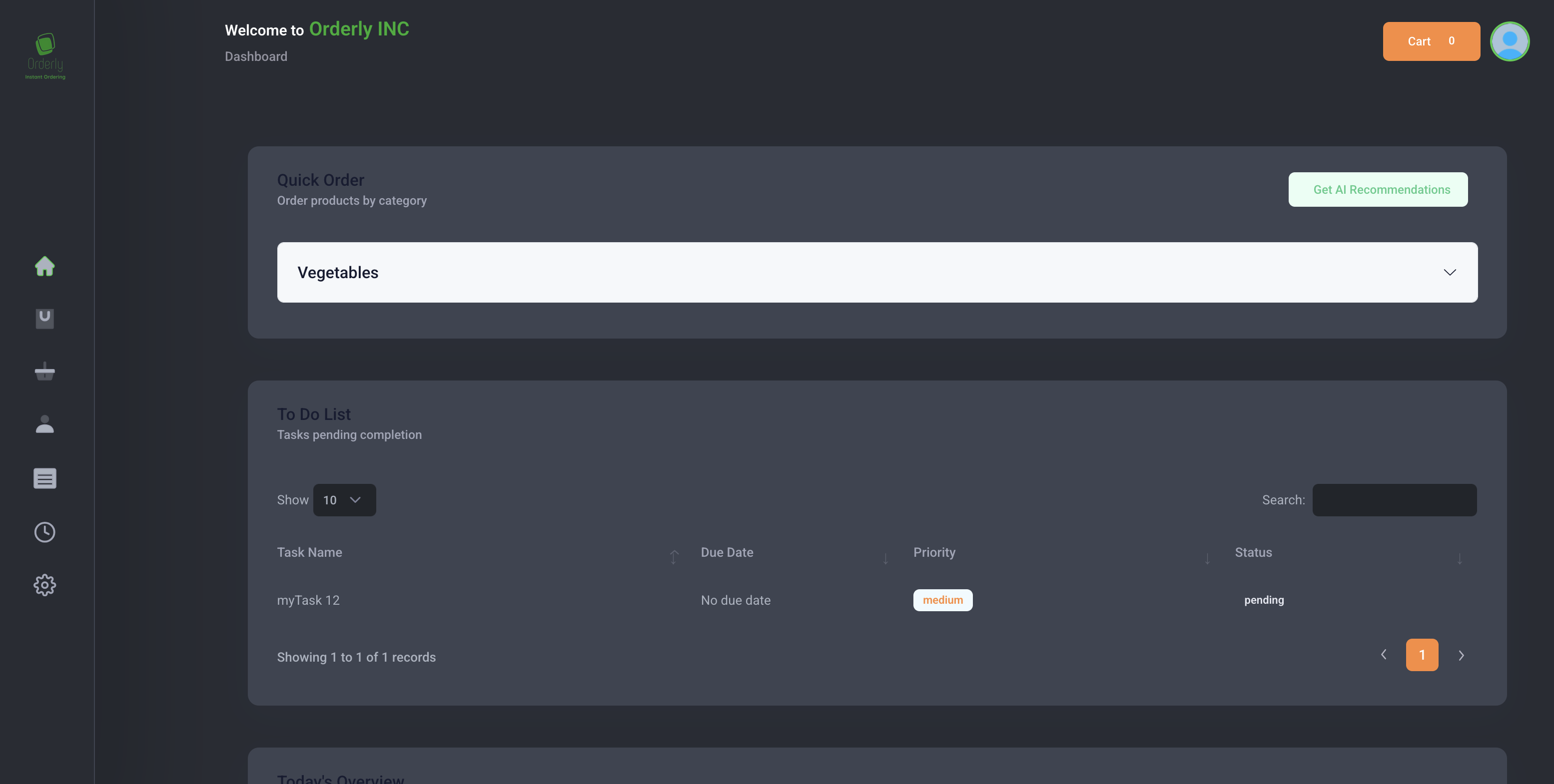Click the page 1 pagination button
1554x784 pixels.
[x=1422, y=655]
